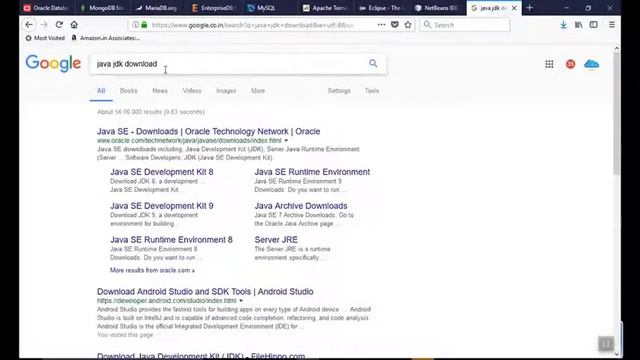Viewport: 640px width, 360px height.
Task: Bookmark this page with the star
Action: coord(408,24)
